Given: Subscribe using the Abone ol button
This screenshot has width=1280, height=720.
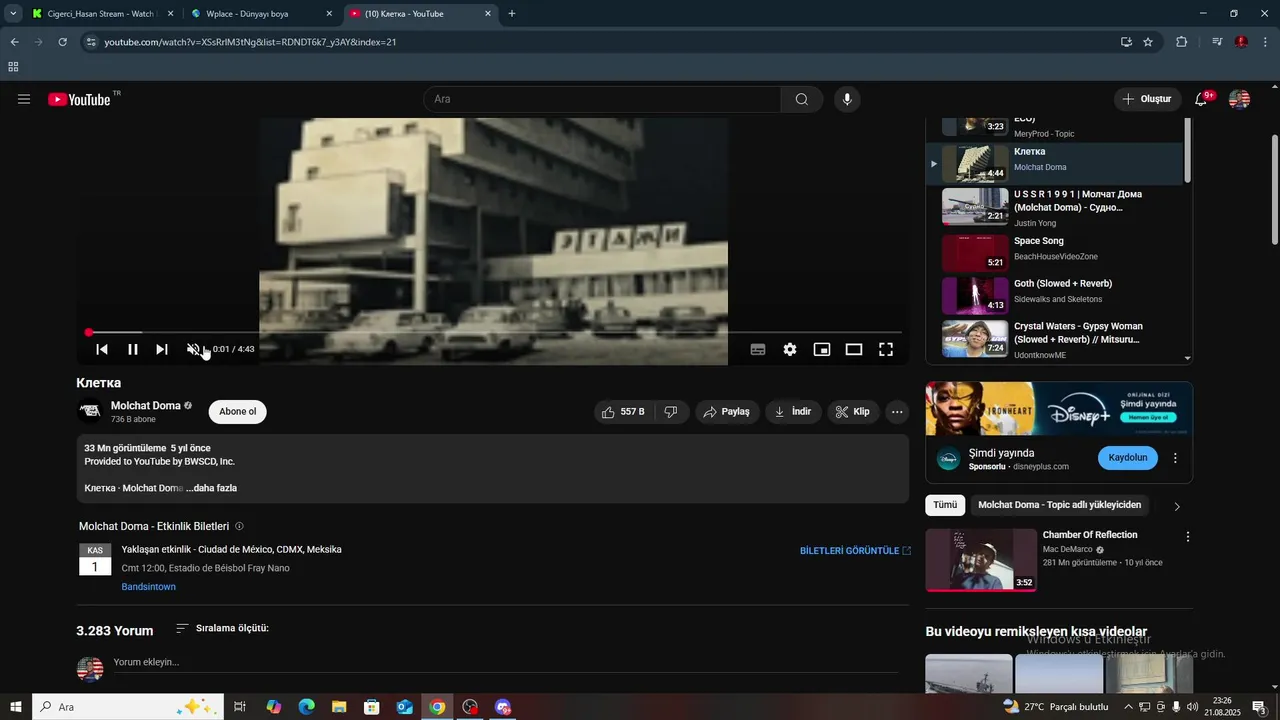Looking at the screenshot, I should pyautogui.click(x=238, y=412).
